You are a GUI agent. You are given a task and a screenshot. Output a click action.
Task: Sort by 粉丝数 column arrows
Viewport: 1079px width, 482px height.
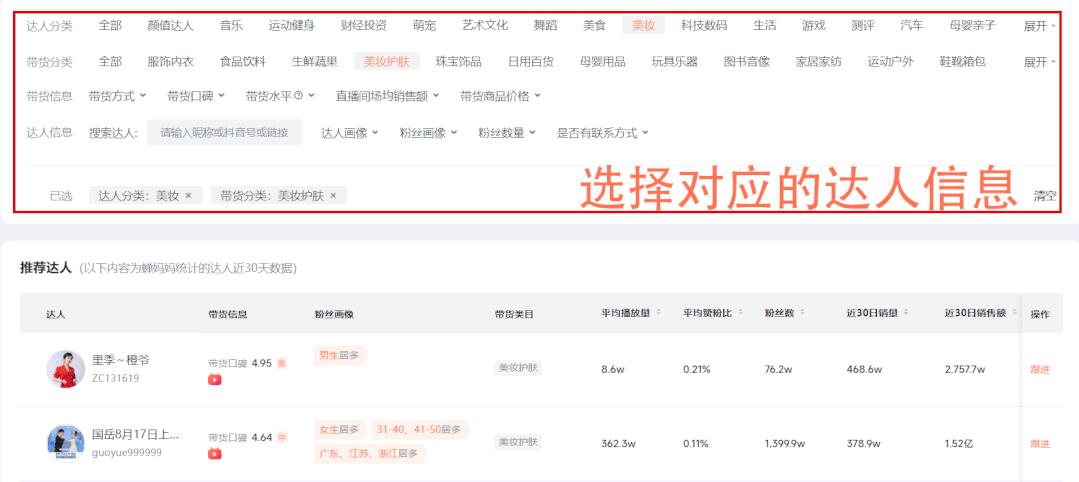[802, 314]
